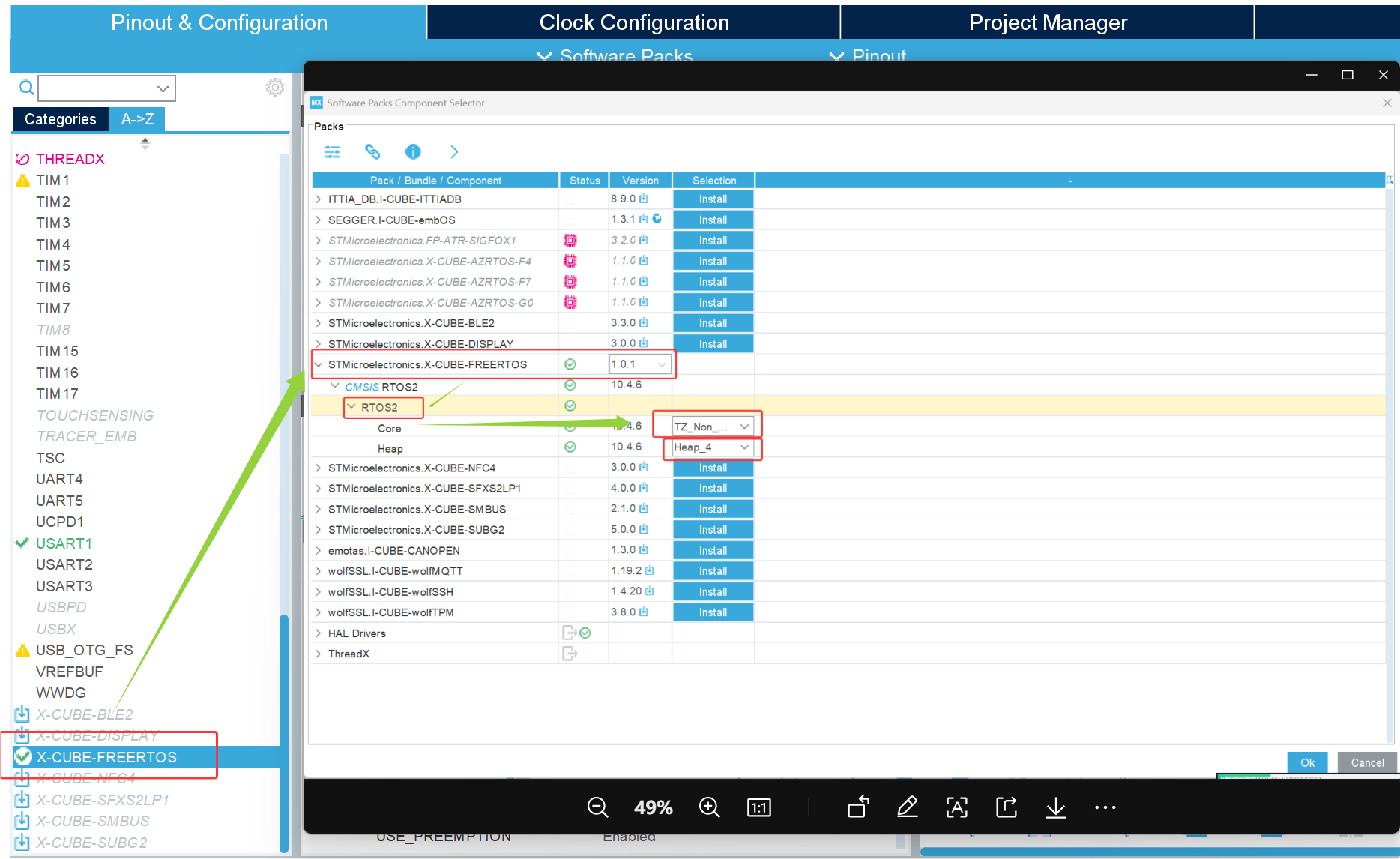Click refresh icon beside SEGGER version 1.3.1
The height and width of the screenshot is (859, 1400).
[x=657, y=219]
